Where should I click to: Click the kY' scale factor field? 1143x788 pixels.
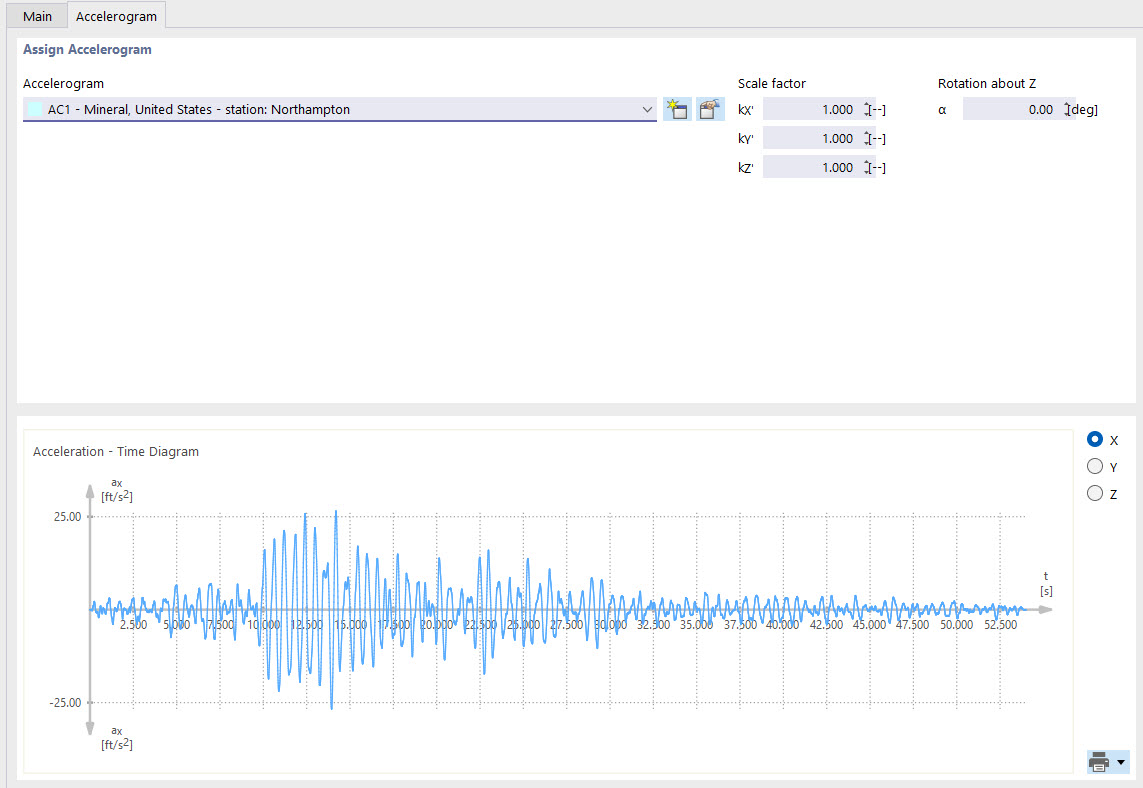click(810, 139)
